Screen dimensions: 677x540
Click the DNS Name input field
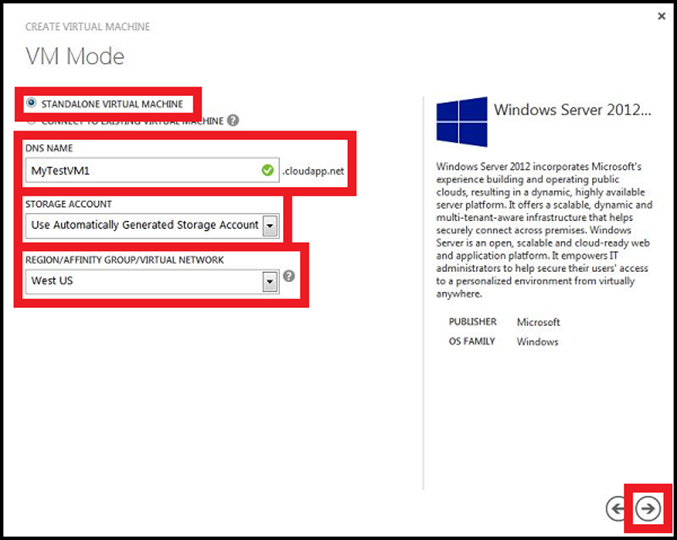pos(152,171)
